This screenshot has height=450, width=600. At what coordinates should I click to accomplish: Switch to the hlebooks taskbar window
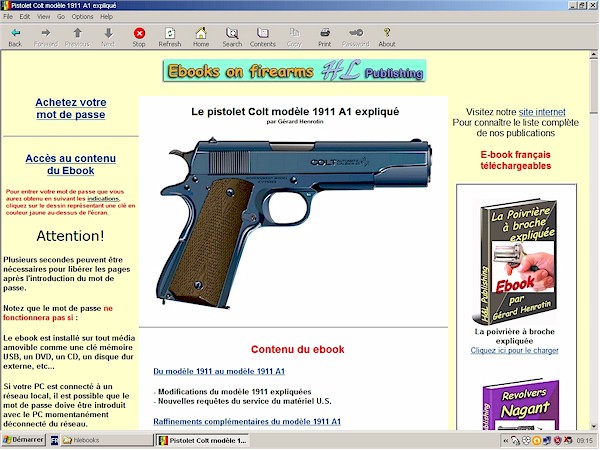click(107, 440)
